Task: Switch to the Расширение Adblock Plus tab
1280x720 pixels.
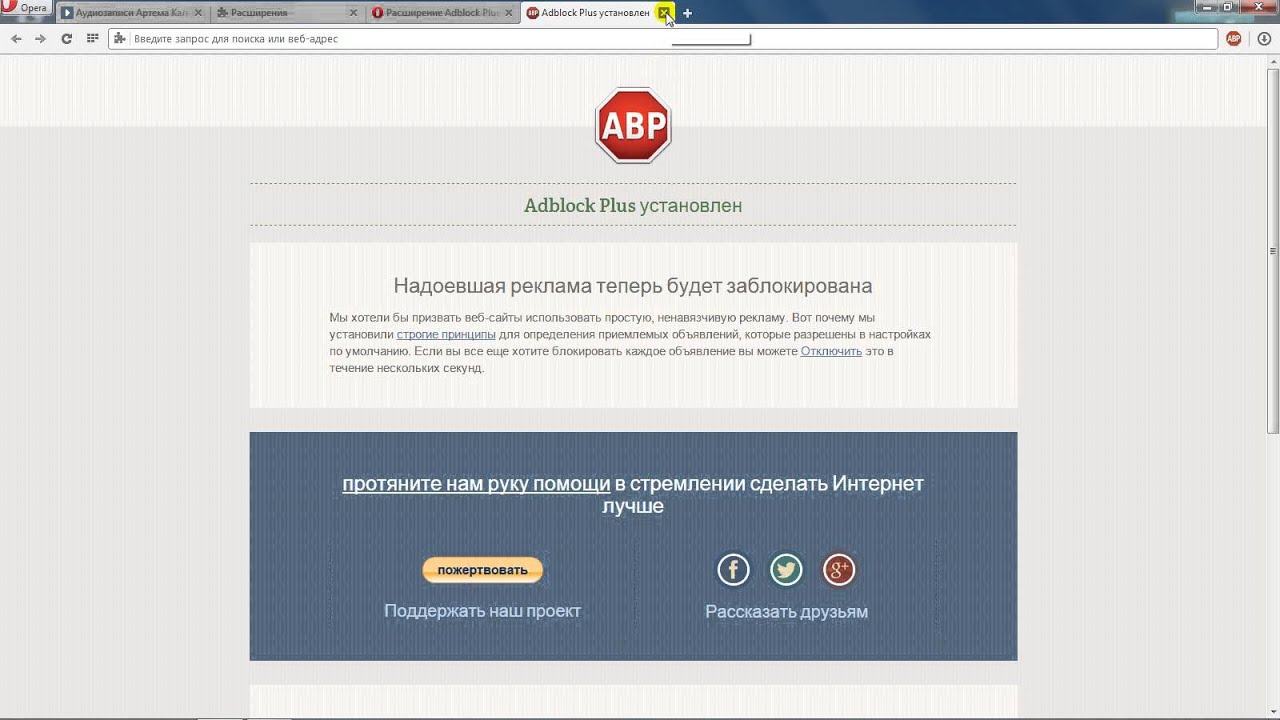Action: tap(443, 13)
